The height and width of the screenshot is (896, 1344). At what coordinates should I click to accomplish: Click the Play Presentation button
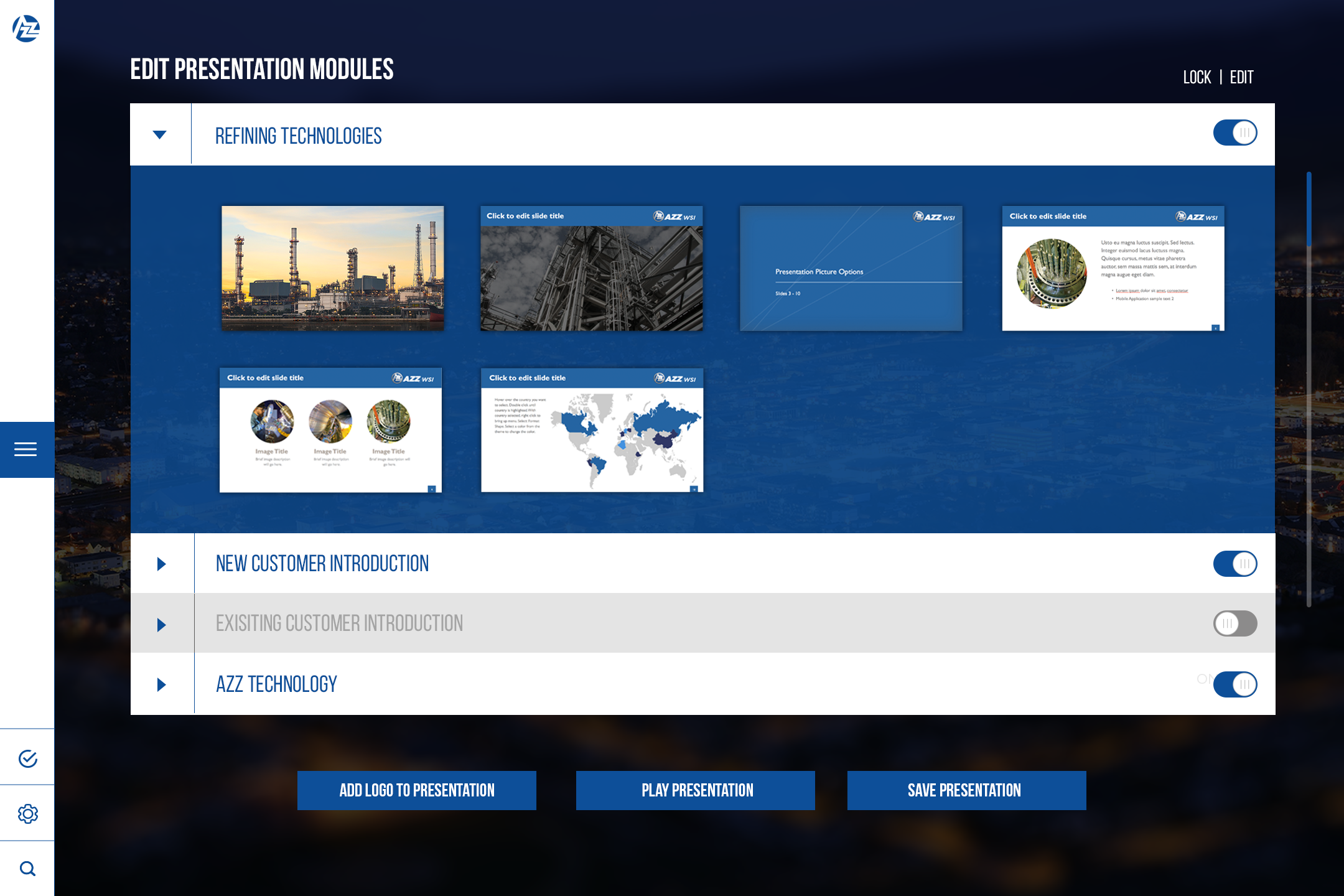click(695, 790)
